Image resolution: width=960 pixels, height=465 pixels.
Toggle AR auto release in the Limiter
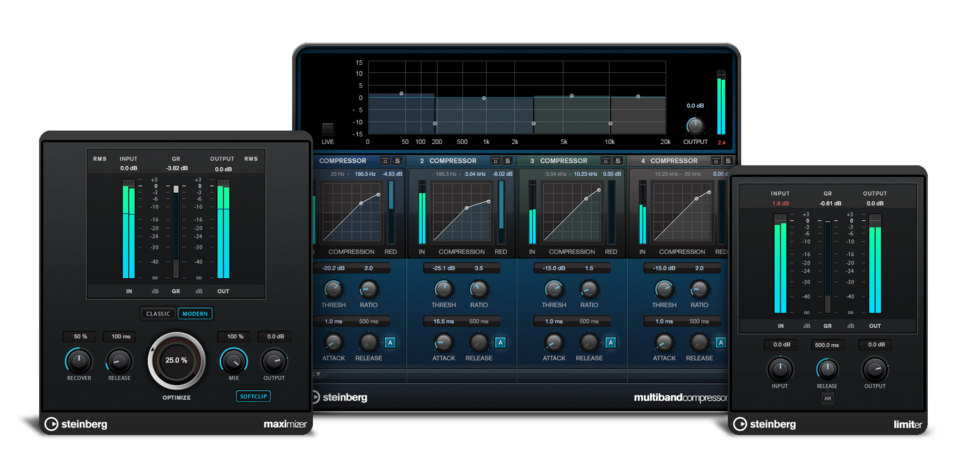coord(827,398)
